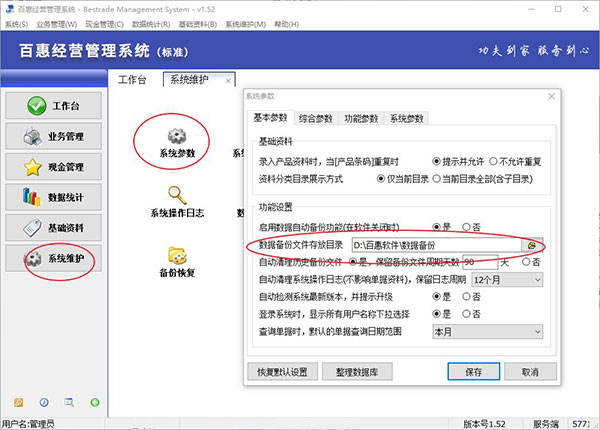This screenshot has width=600, height=430.
Task: Open 基础资料 tag sidebar button
Action: click(x=54, y=228)
